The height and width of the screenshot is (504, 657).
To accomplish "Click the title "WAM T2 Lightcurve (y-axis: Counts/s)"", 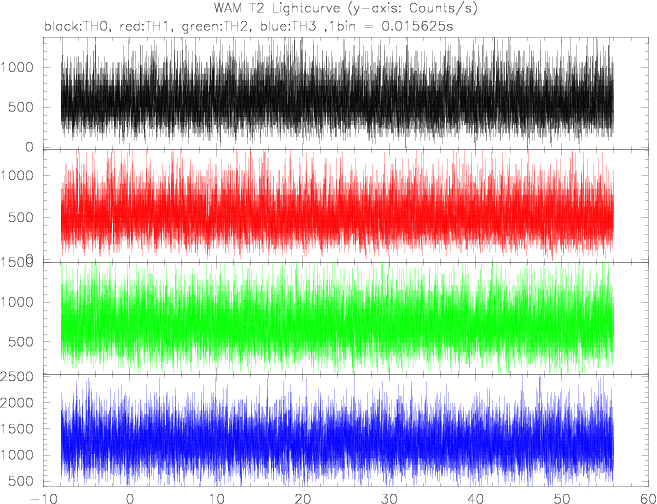I will pos(345,8).
